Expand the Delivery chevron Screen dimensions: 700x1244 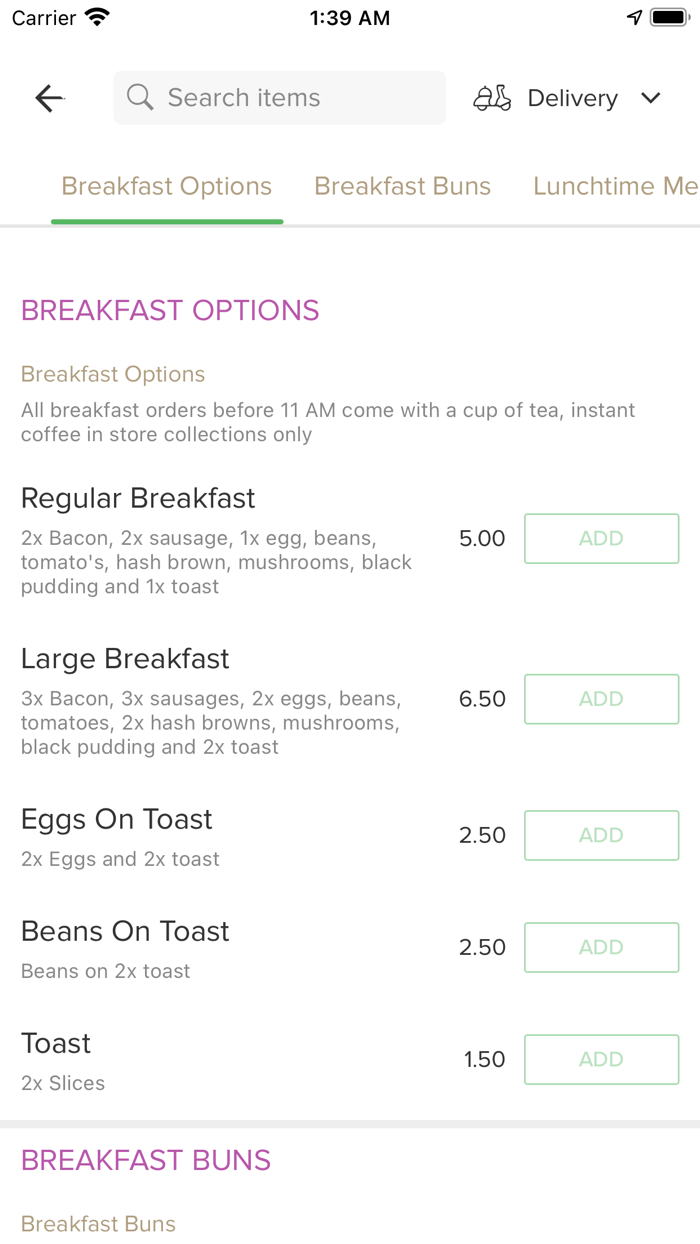[651, 98]
